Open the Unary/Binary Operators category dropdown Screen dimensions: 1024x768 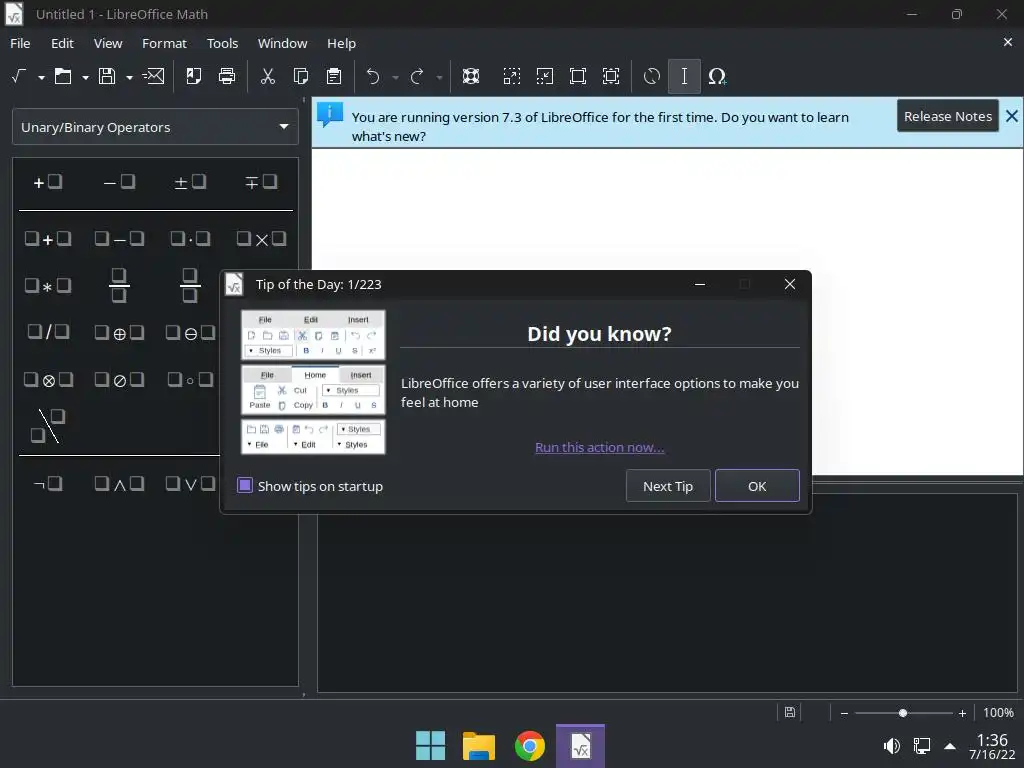click(x=155, y=127)
